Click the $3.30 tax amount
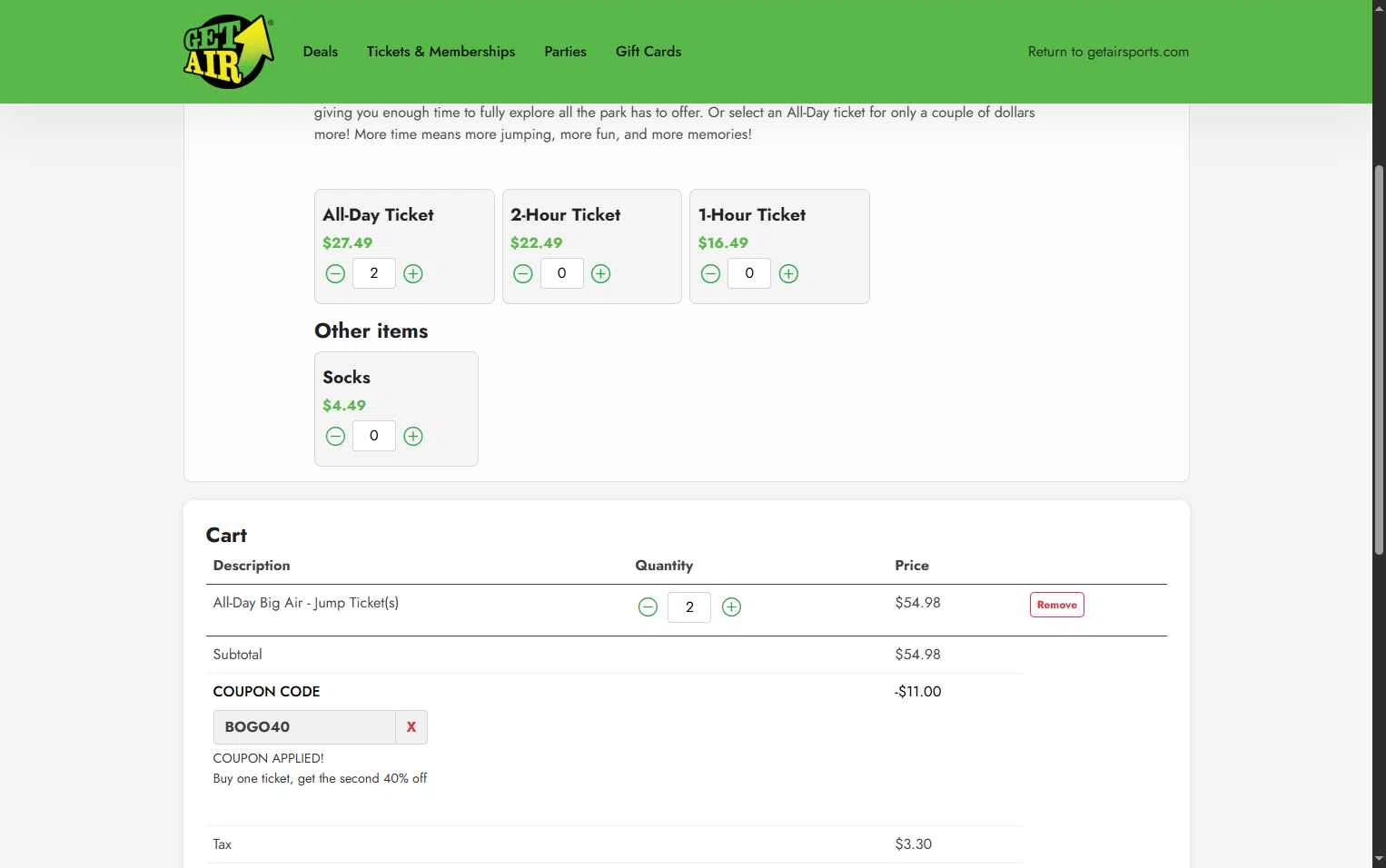Screen dimensions: 1386x868 click(913, 844)
